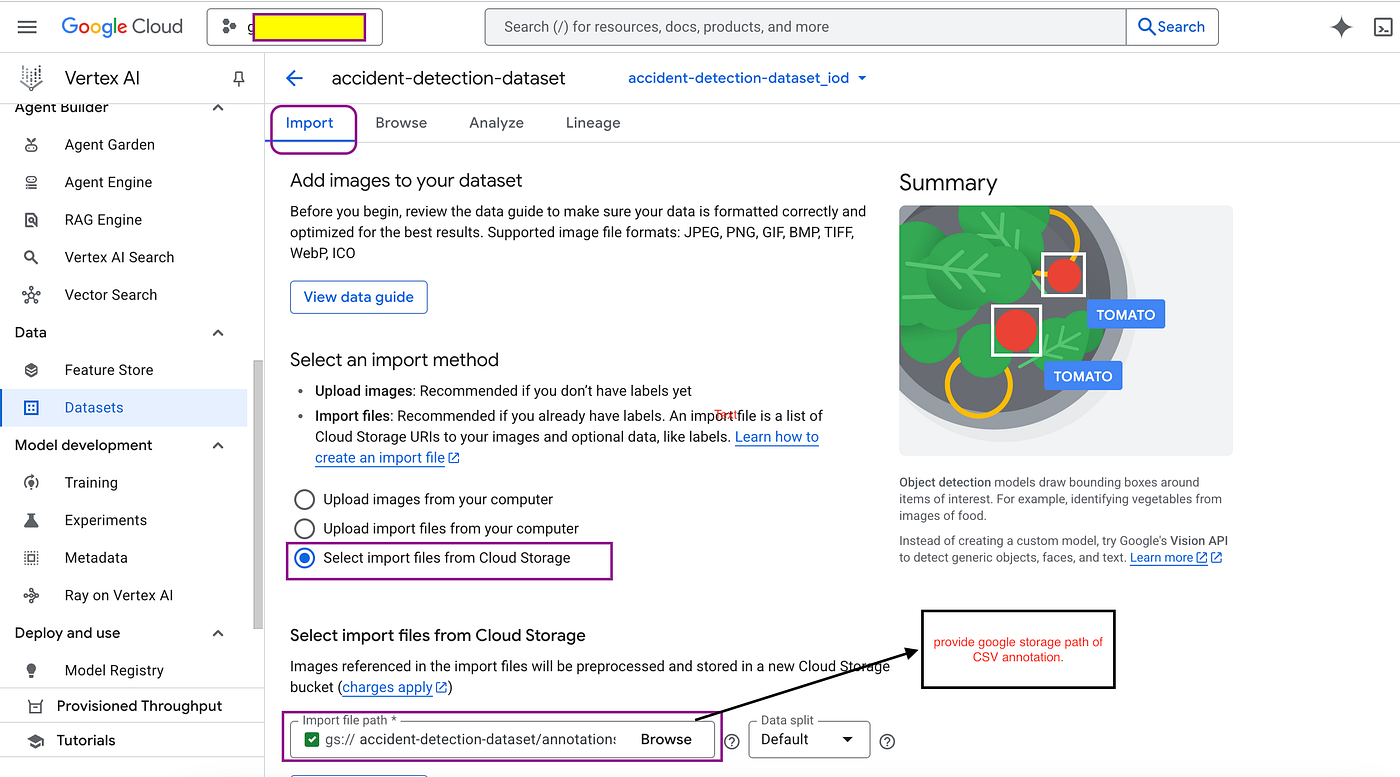
Task: Click the Metadata icon
Action: [31, 558]
